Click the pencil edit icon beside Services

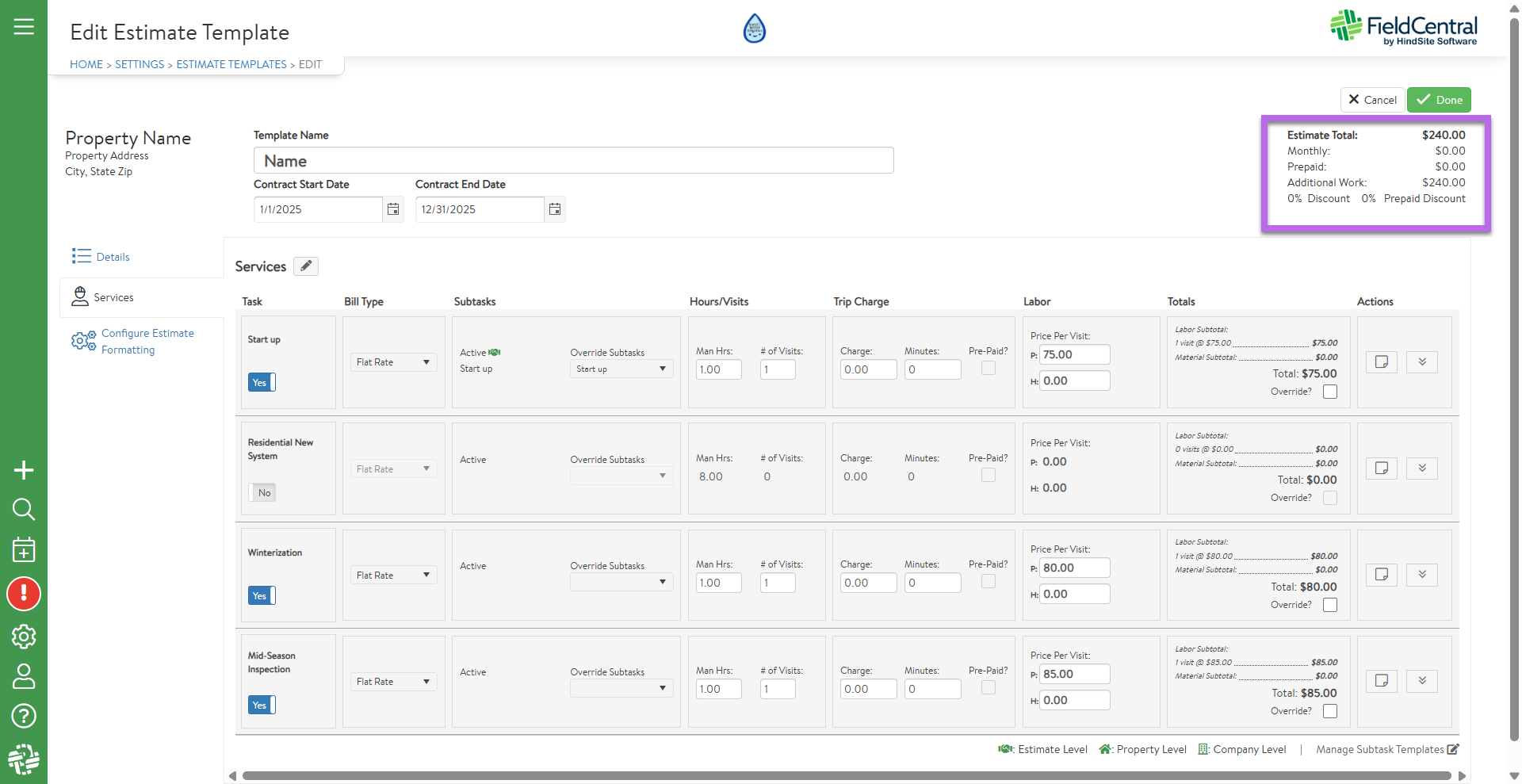(306, 266)
